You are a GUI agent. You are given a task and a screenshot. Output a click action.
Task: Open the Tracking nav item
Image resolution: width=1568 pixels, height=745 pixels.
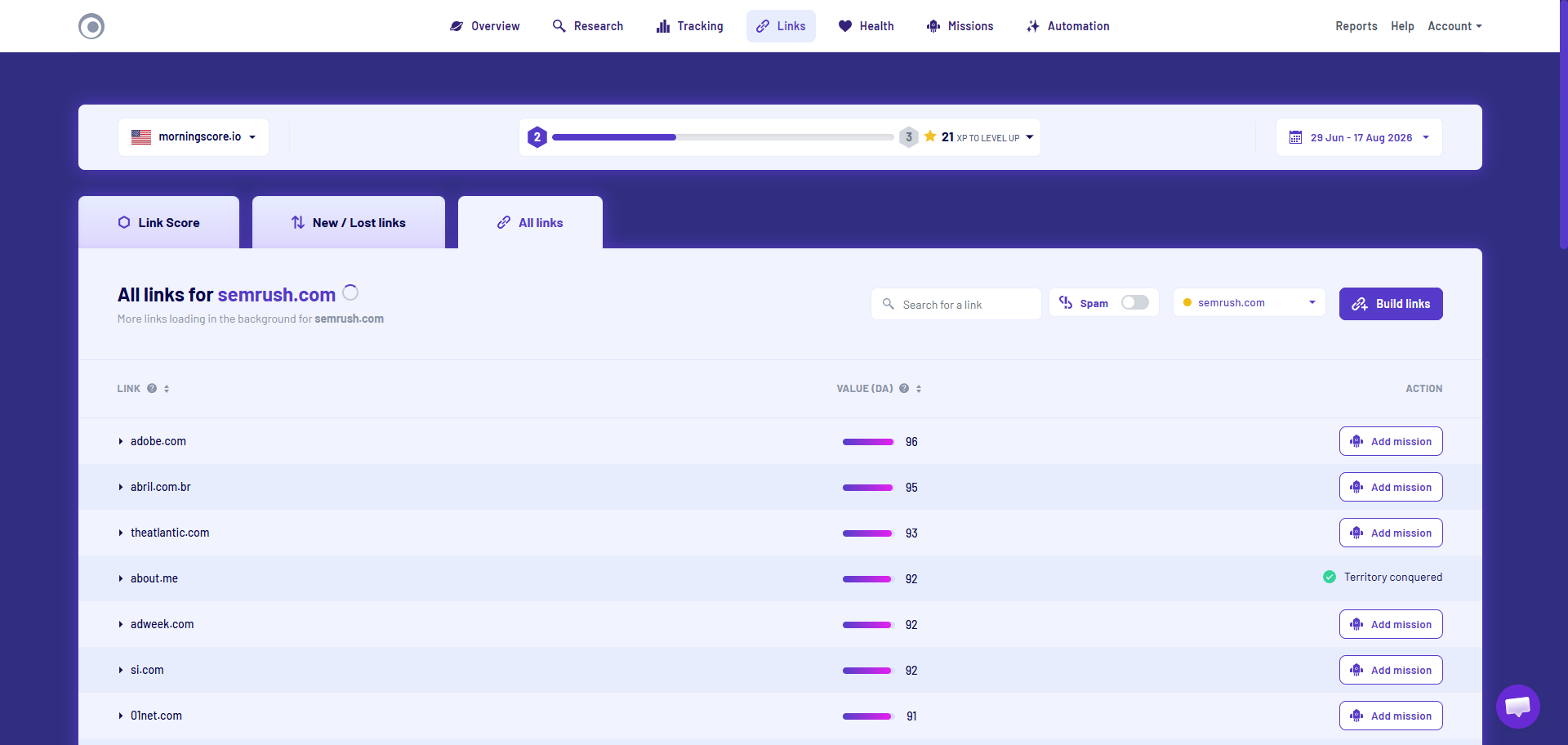pos(690,26)
